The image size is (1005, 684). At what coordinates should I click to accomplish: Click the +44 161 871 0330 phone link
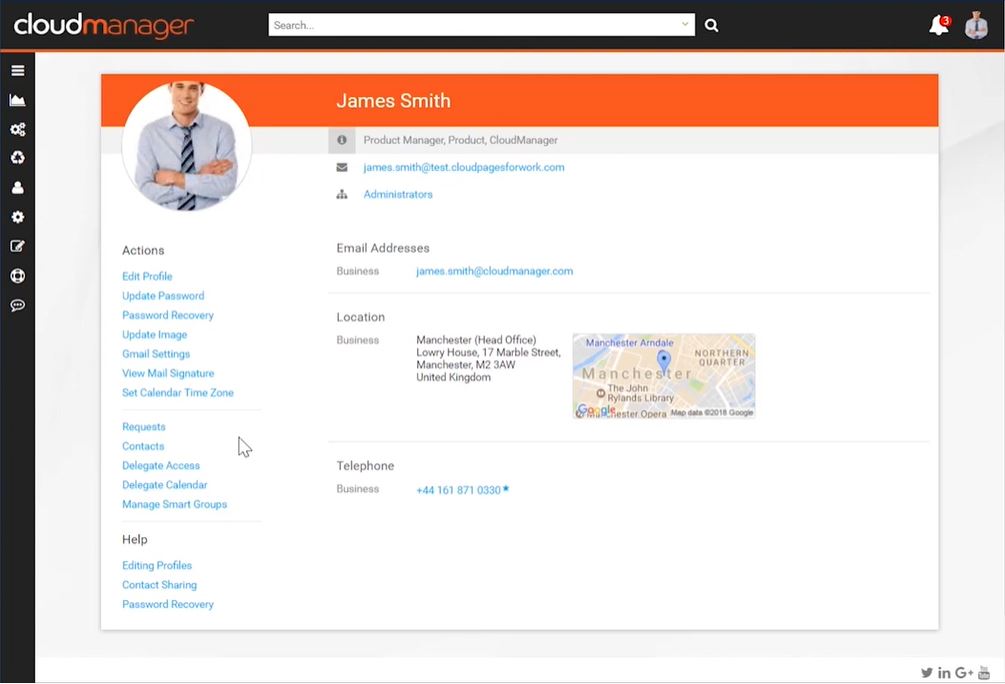click(x=458, y=490)
